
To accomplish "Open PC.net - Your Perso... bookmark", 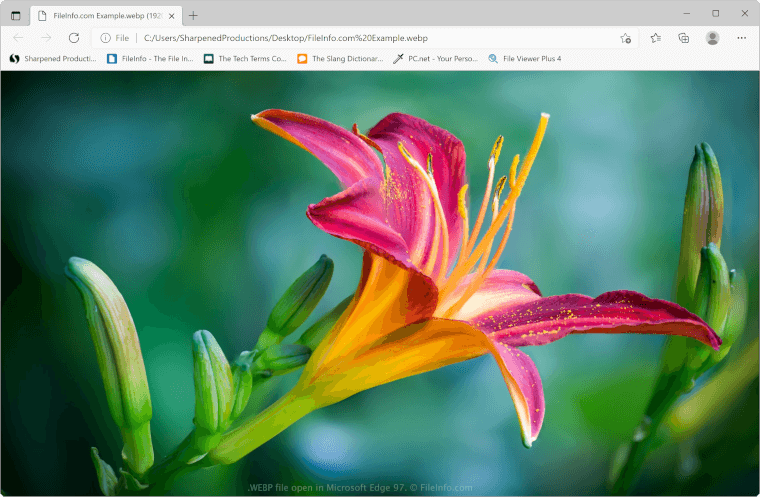I will pos(436,59).
